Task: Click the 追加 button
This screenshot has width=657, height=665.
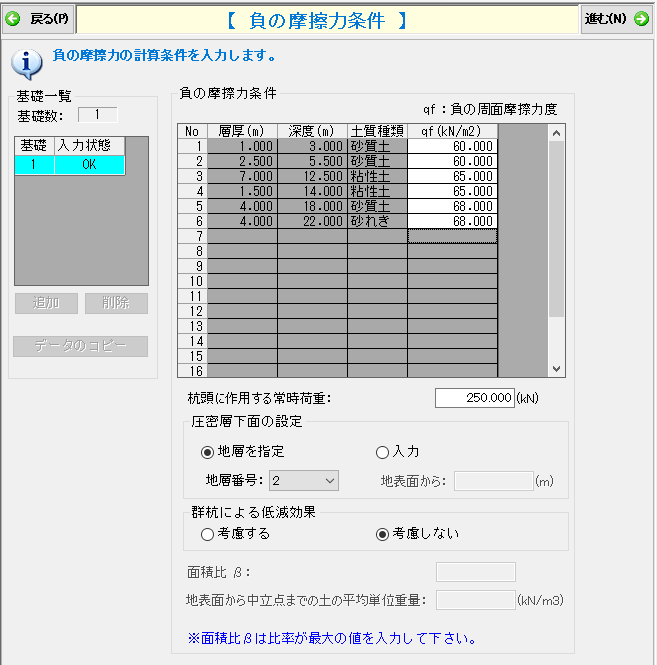Action: pyautogui.click(x=46, y=303)
